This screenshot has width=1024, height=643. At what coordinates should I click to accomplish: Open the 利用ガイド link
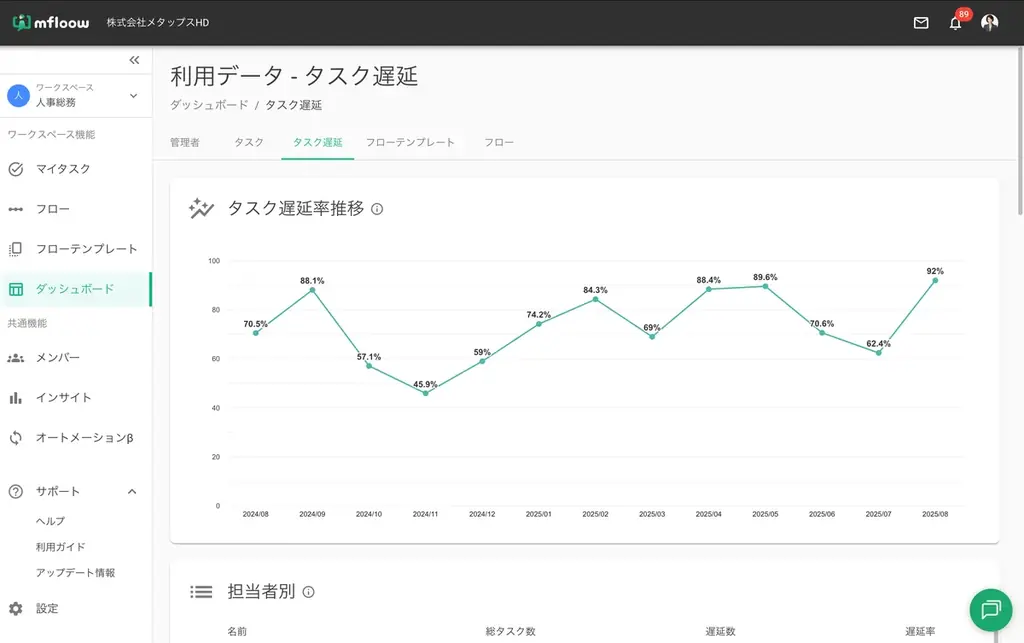[60, 547]
